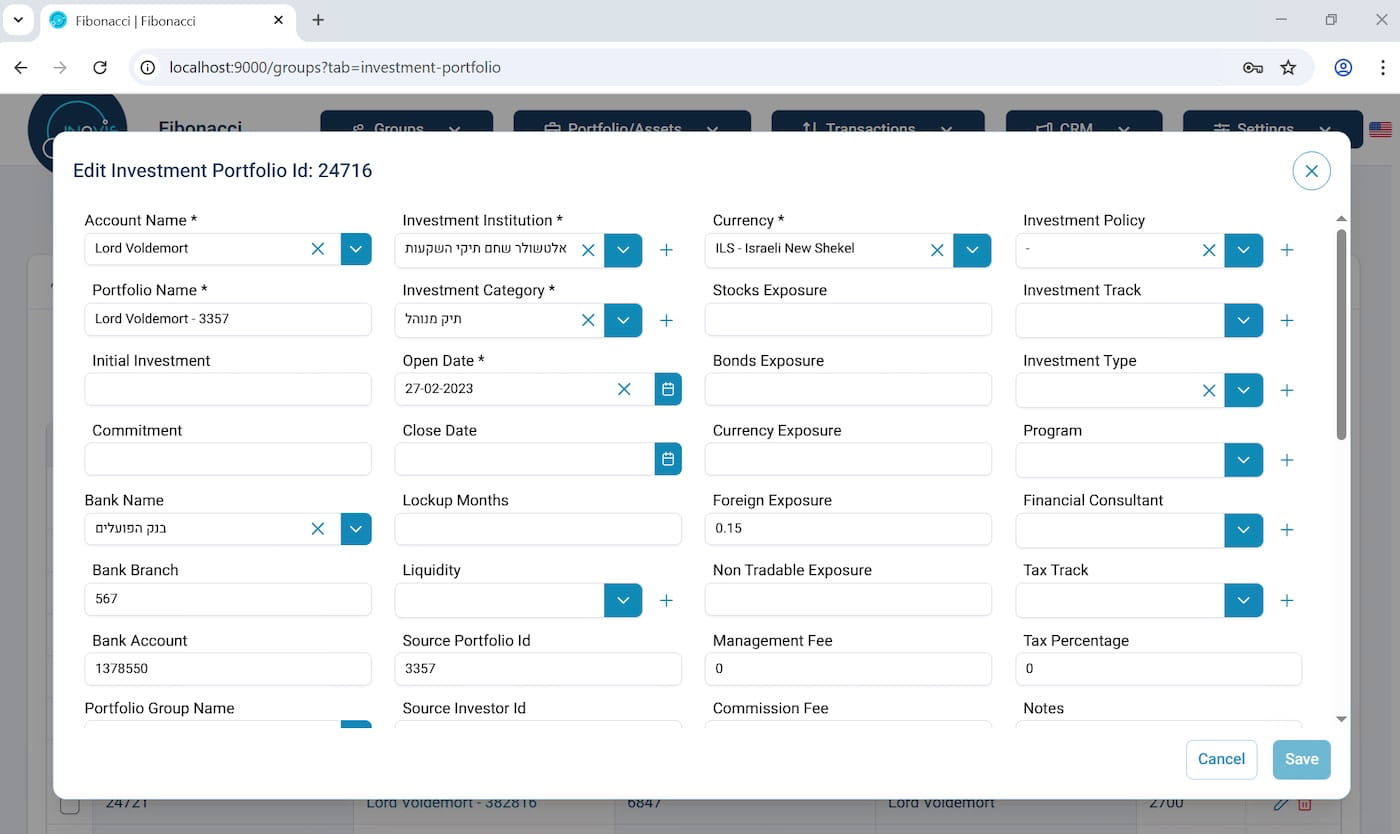1400x834 pixels.
Task: Add a new Financial Consultant
Action: (1287, 530)
